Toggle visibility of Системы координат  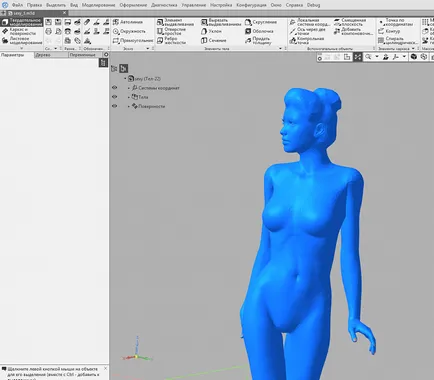(115, 88)
